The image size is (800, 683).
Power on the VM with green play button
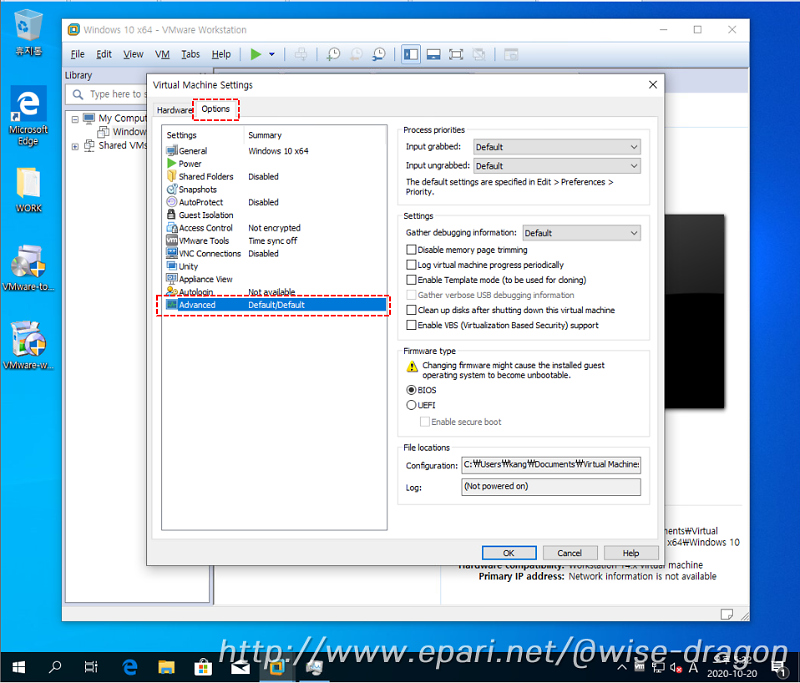[x=256, y=54]
